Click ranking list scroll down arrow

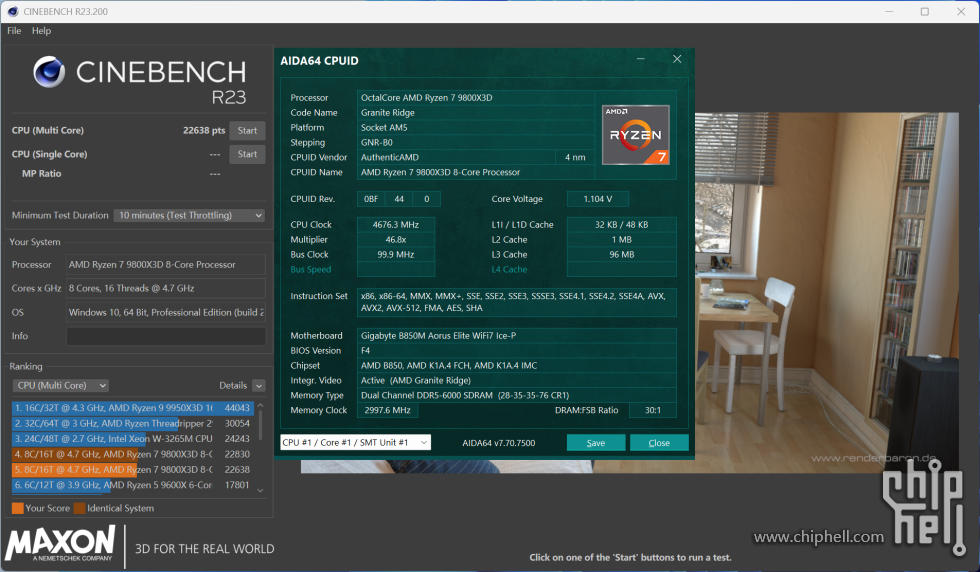[261, 491]
